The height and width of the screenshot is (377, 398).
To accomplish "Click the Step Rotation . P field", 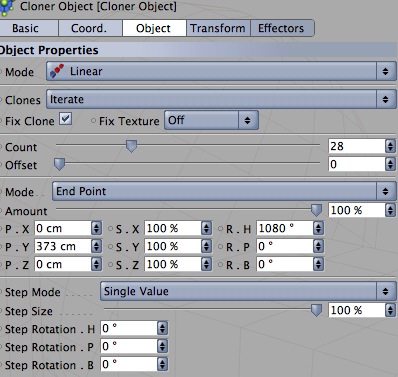I will [x=129, y=346].
